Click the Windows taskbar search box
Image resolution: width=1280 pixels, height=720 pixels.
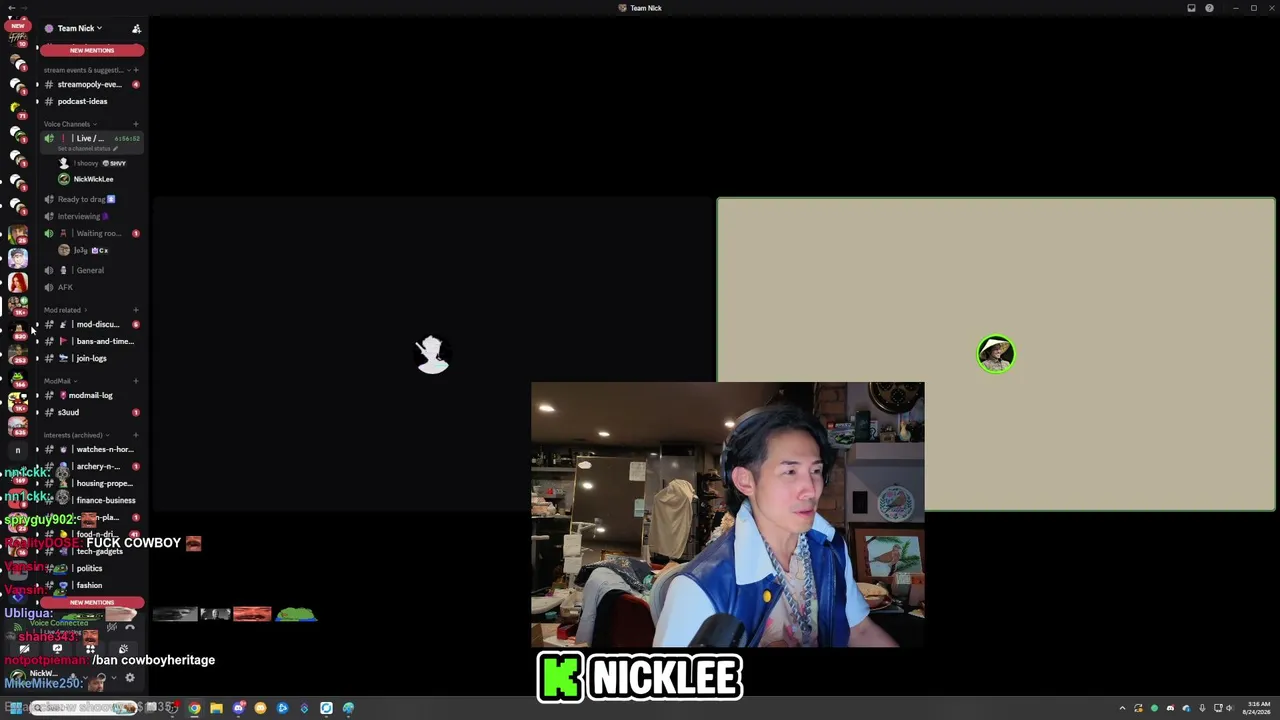[x=84, y=708]
